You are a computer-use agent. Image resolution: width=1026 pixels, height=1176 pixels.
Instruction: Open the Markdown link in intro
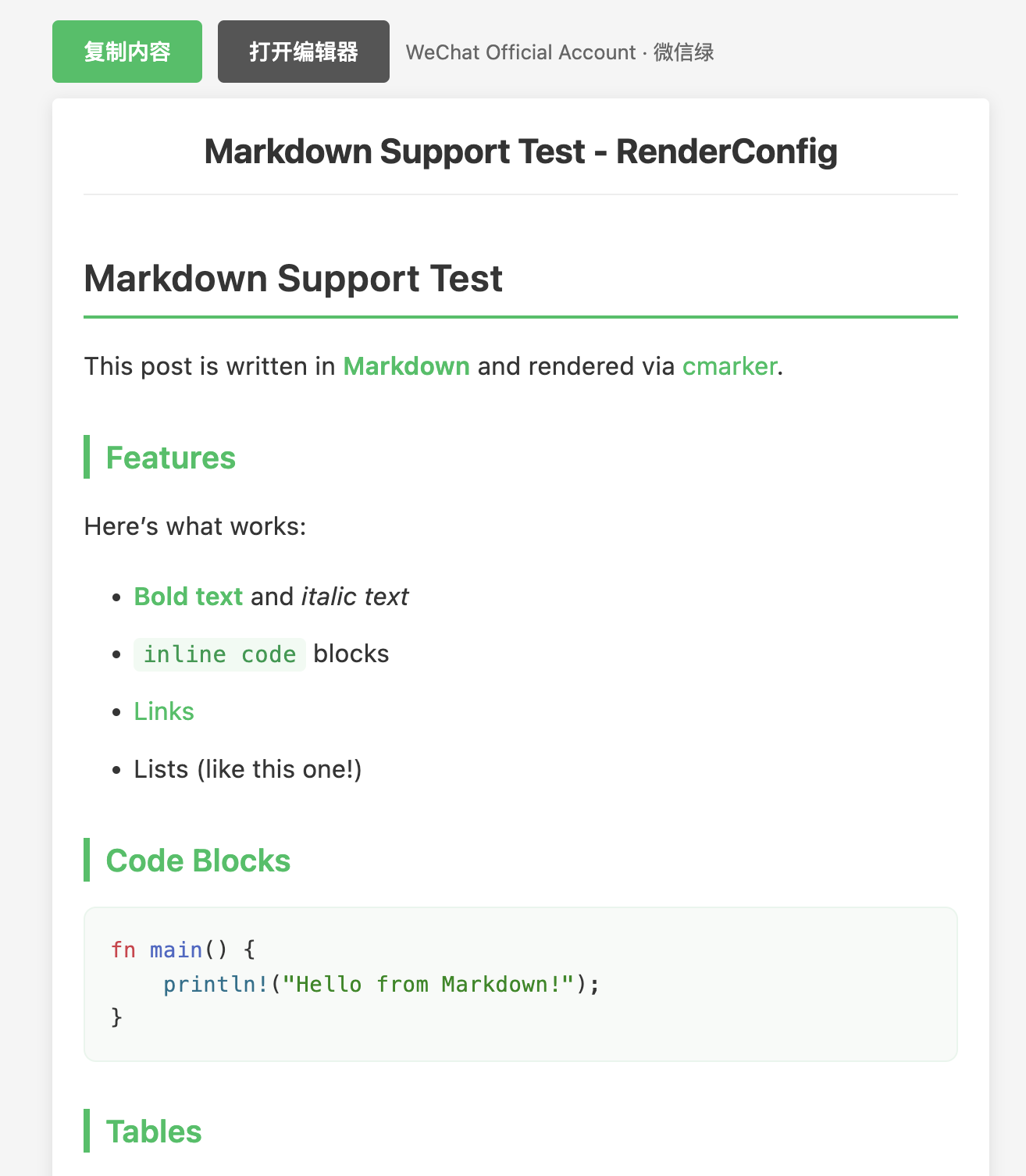click(406, 366)
